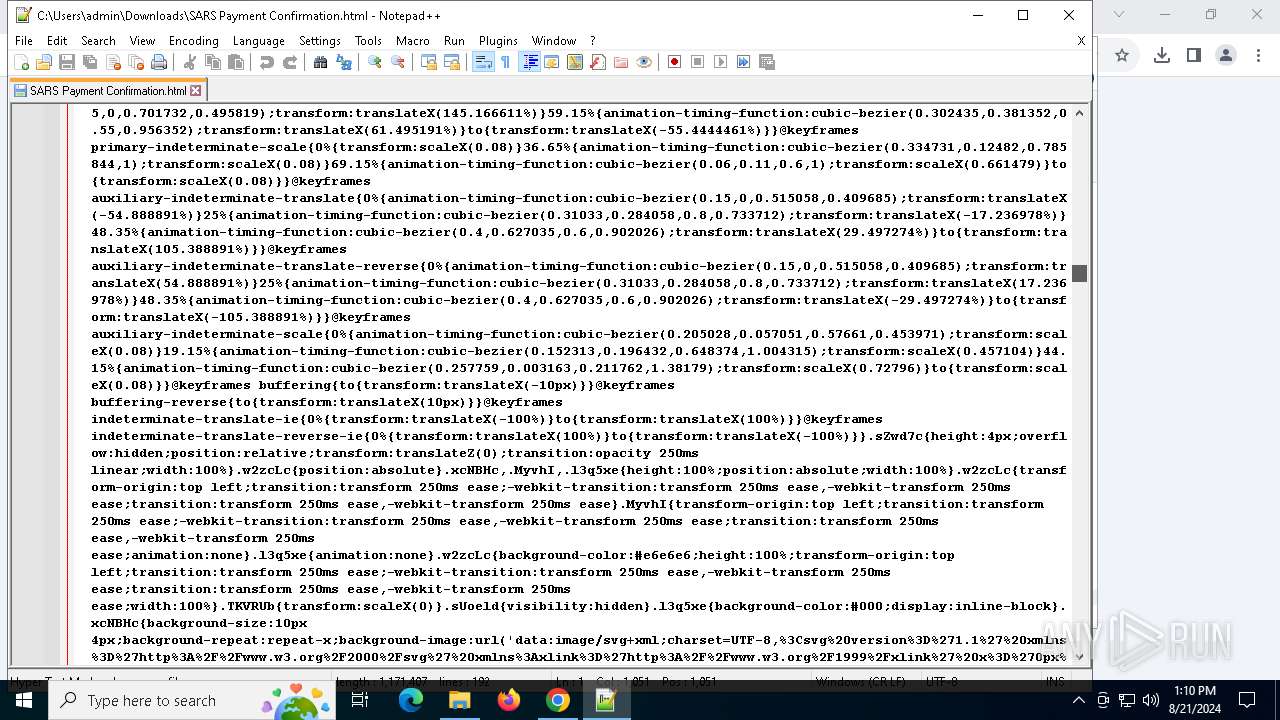This screenshot has height=720, width=1280.
Task: Open the Windows Start menu
Action: click(24, 700)
